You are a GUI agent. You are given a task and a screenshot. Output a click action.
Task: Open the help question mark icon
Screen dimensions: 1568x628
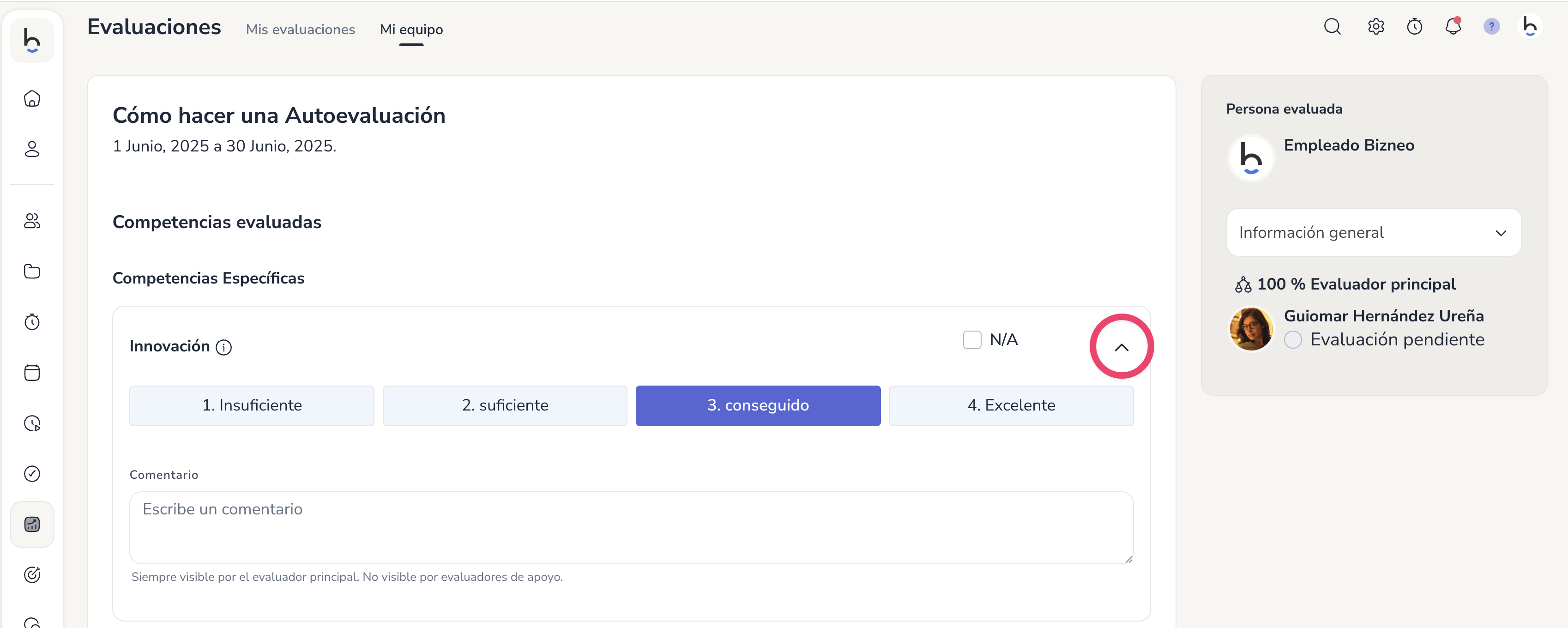[1491, 27]
